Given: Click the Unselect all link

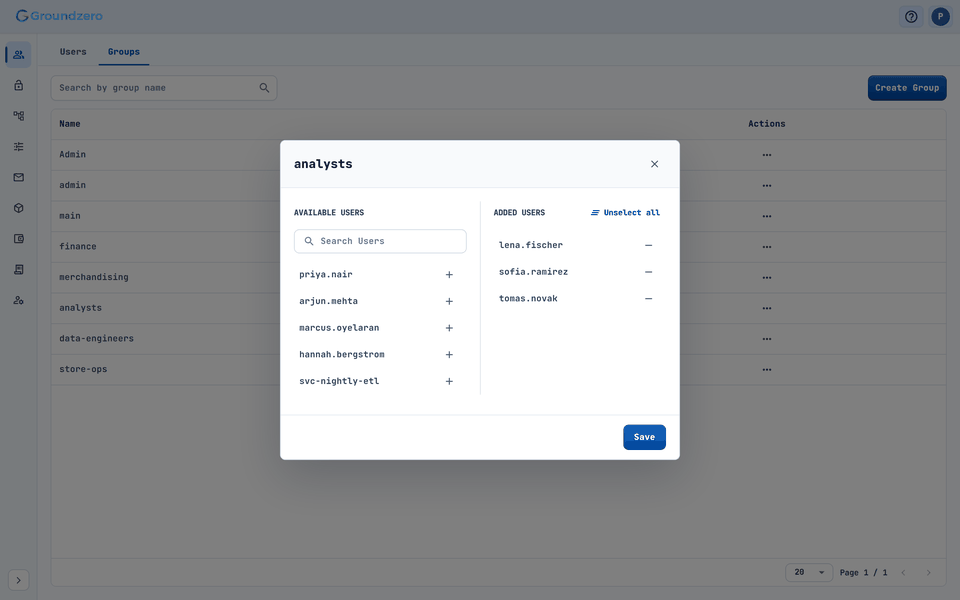Looking at the screenshot, I should tap(625, 212).
